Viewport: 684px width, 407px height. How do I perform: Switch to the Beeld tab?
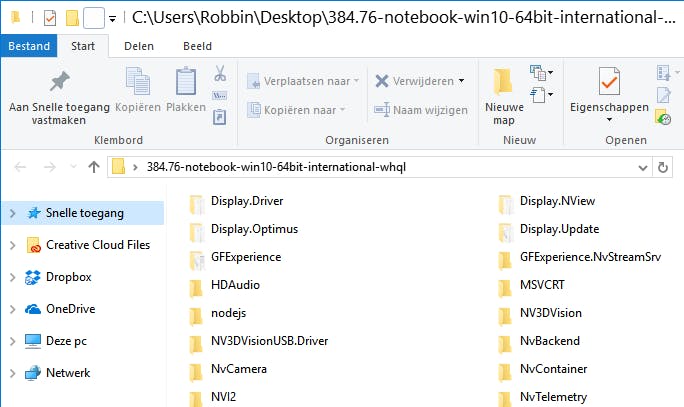197,46
